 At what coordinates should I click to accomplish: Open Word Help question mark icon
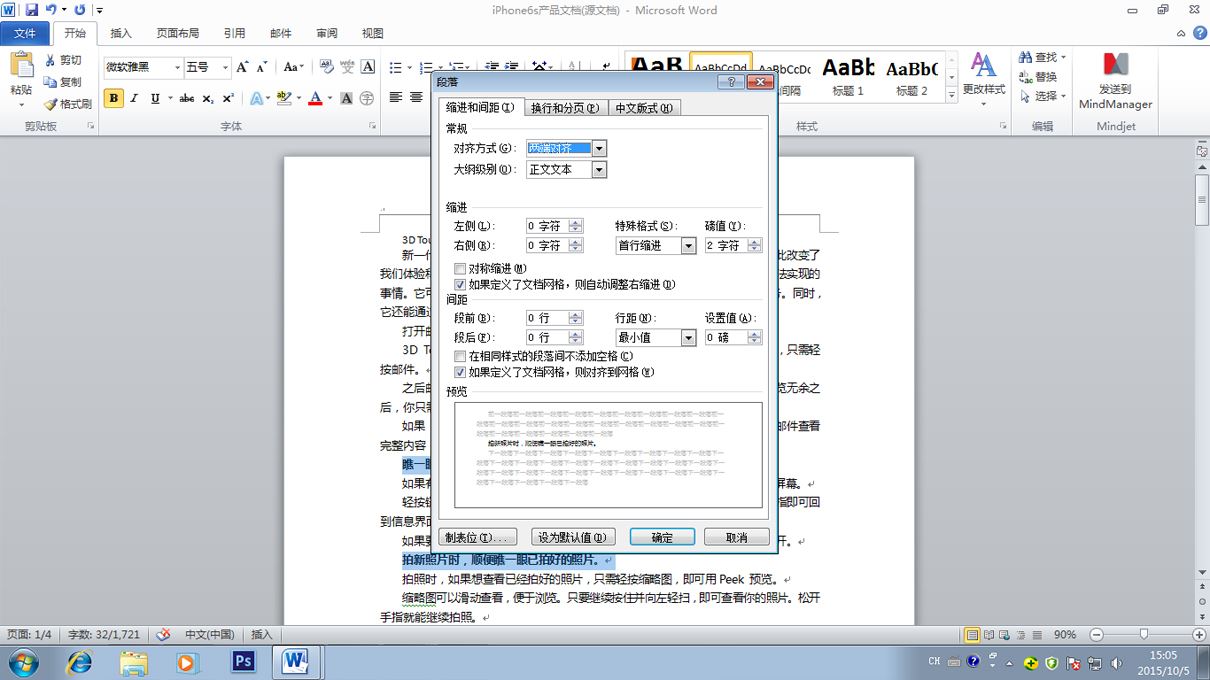point(1198,33)
